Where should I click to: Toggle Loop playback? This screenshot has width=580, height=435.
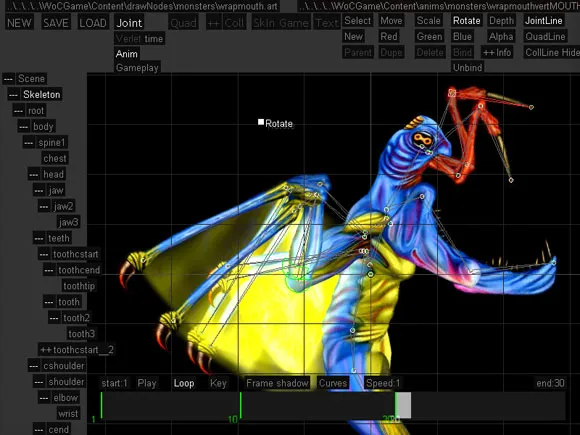tap(184, 383)
